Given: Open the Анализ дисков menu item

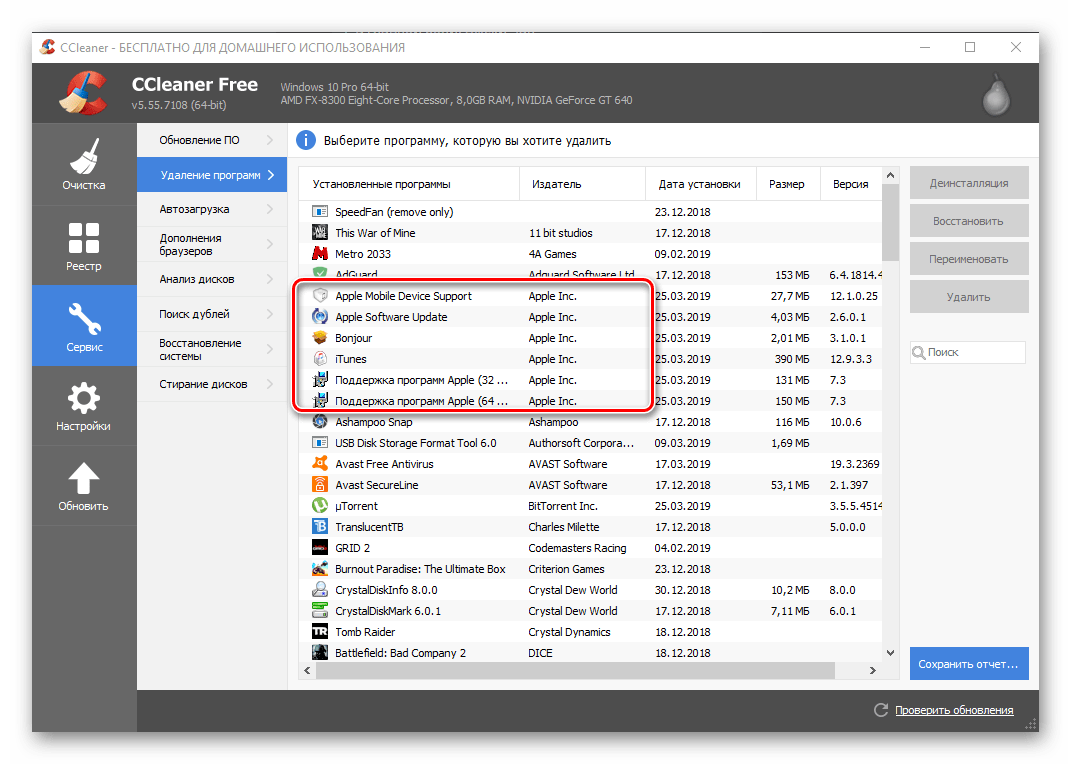Looking at the screenshot, I should pyautogui.click(x=212, y=279).
